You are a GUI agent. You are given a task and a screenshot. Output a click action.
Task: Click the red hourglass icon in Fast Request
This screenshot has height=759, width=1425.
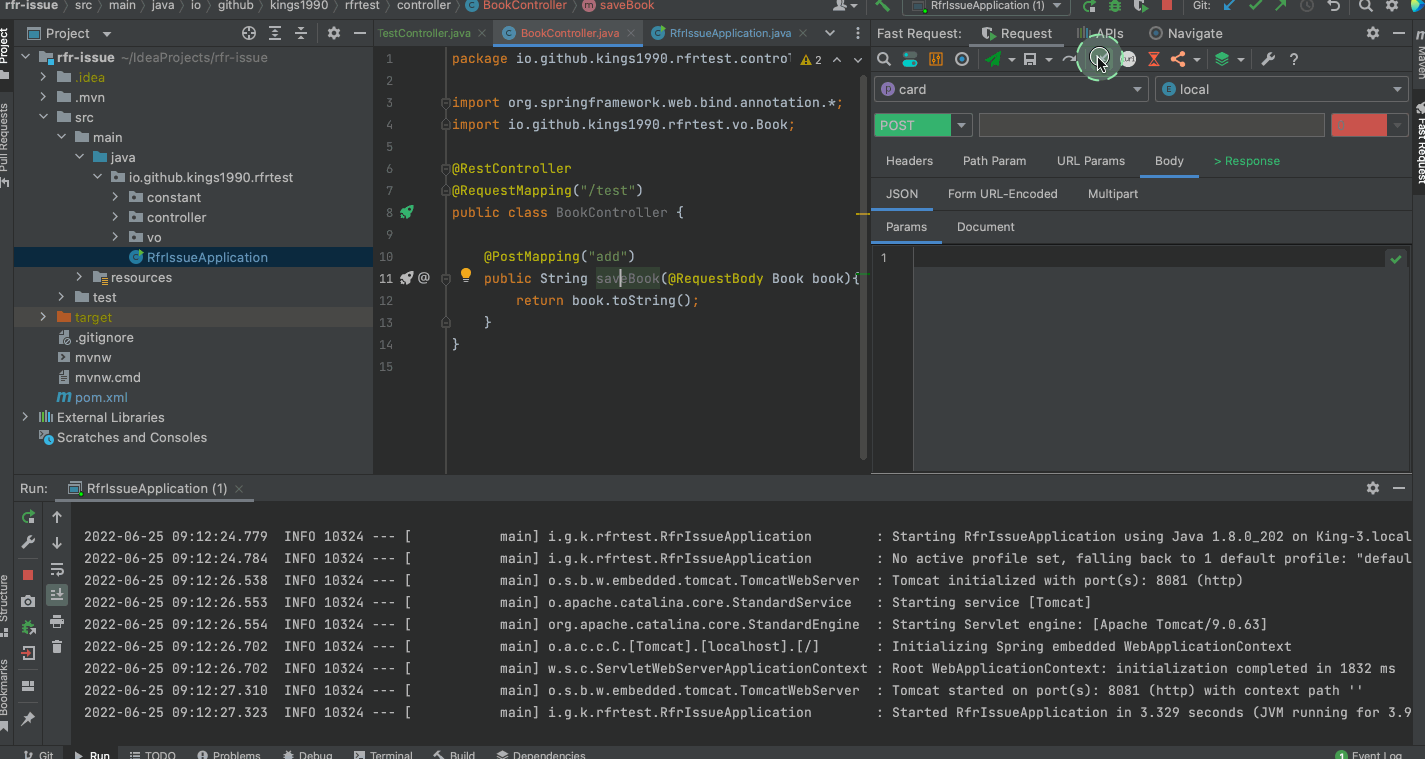(x=1153, y=60)
